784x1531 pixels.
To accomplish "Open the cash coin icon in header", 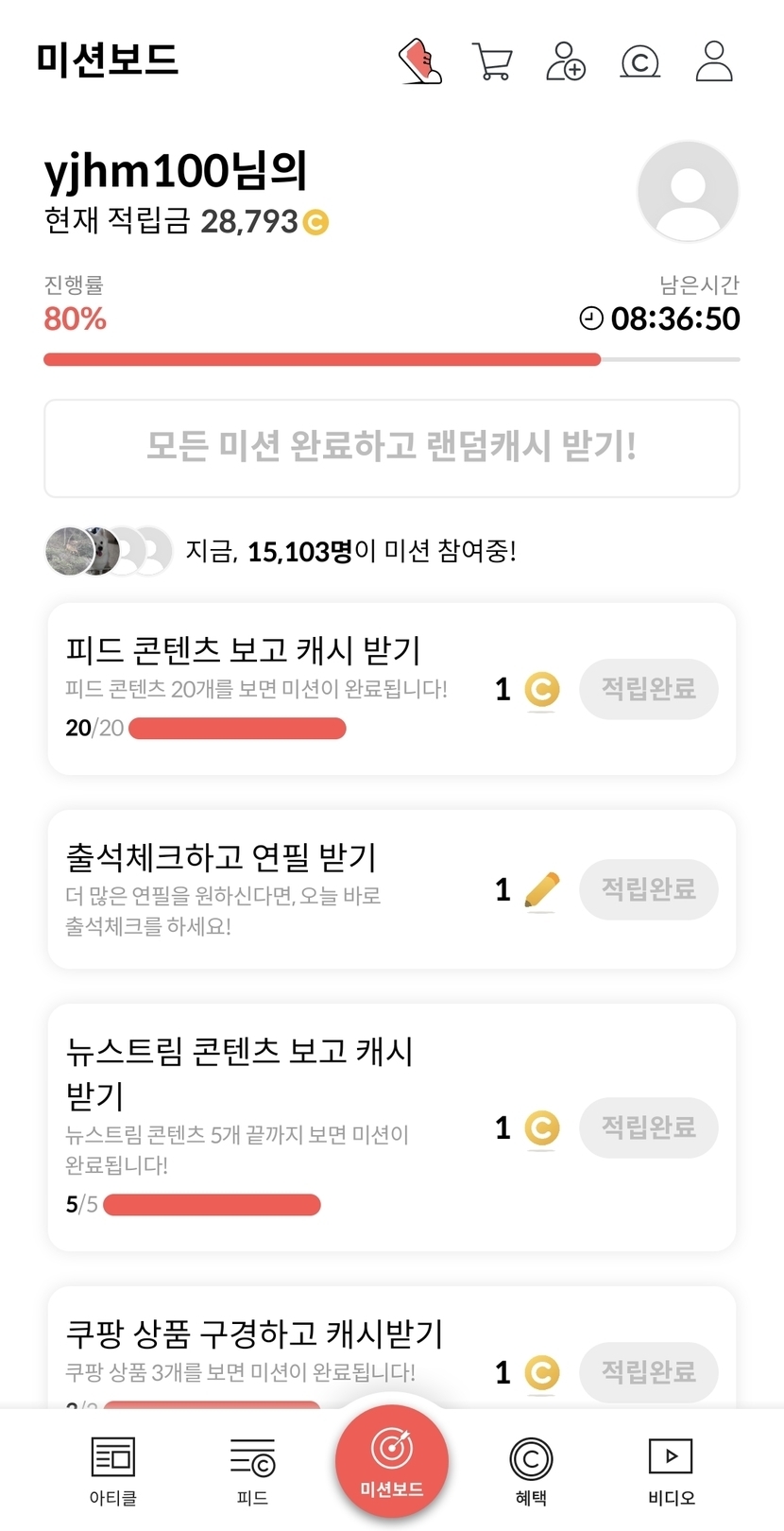I will pyautogui.click(x=639, y=62).
